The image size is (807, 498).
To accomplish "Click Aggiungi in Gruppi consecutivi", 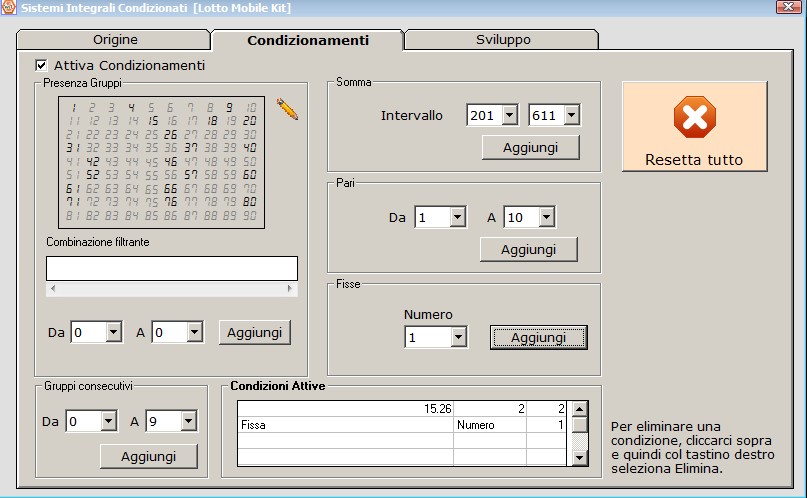I will click(148, 456).
